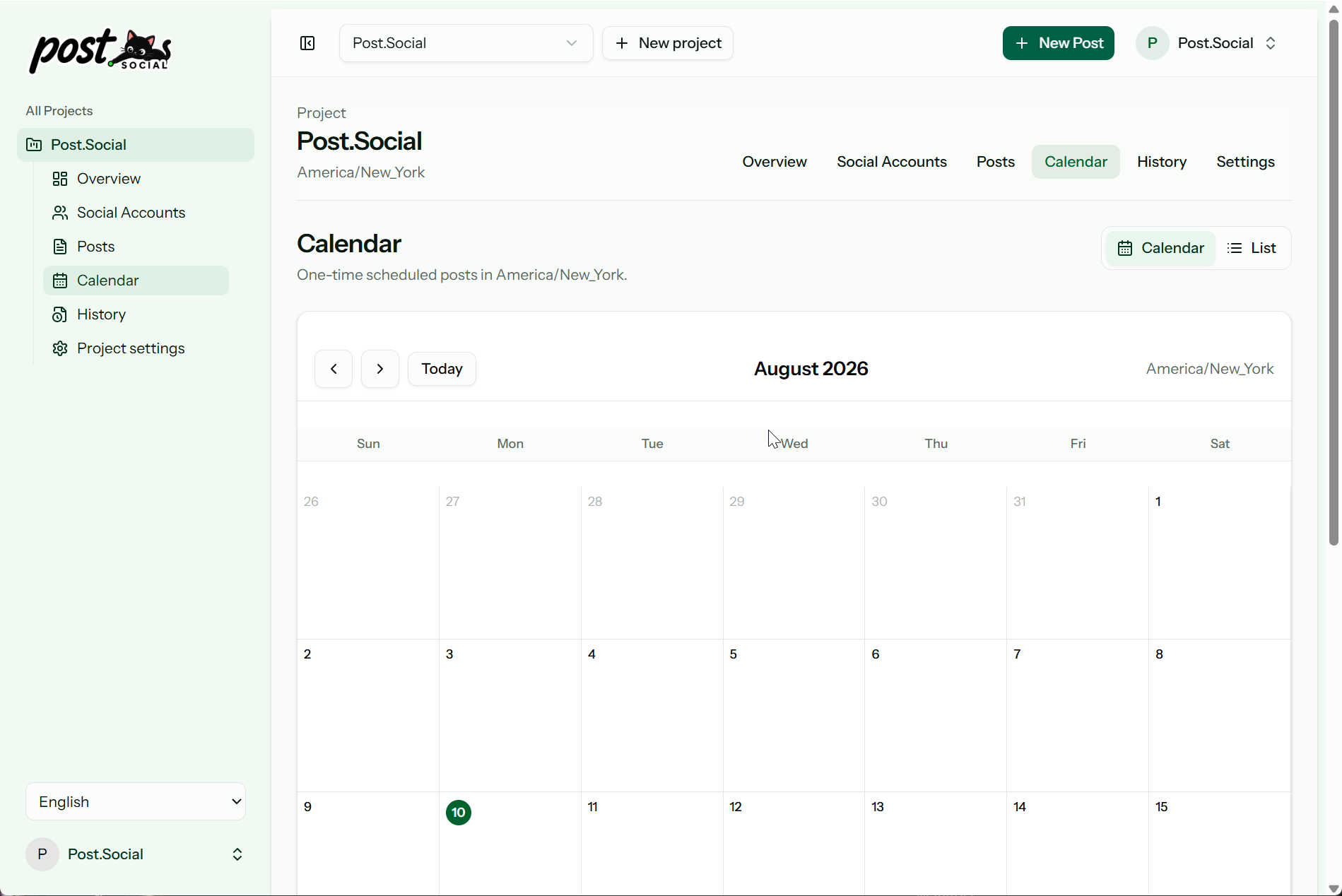The image size is (1342, 896).
Task: Jump to Today
Action: [442, 369]
